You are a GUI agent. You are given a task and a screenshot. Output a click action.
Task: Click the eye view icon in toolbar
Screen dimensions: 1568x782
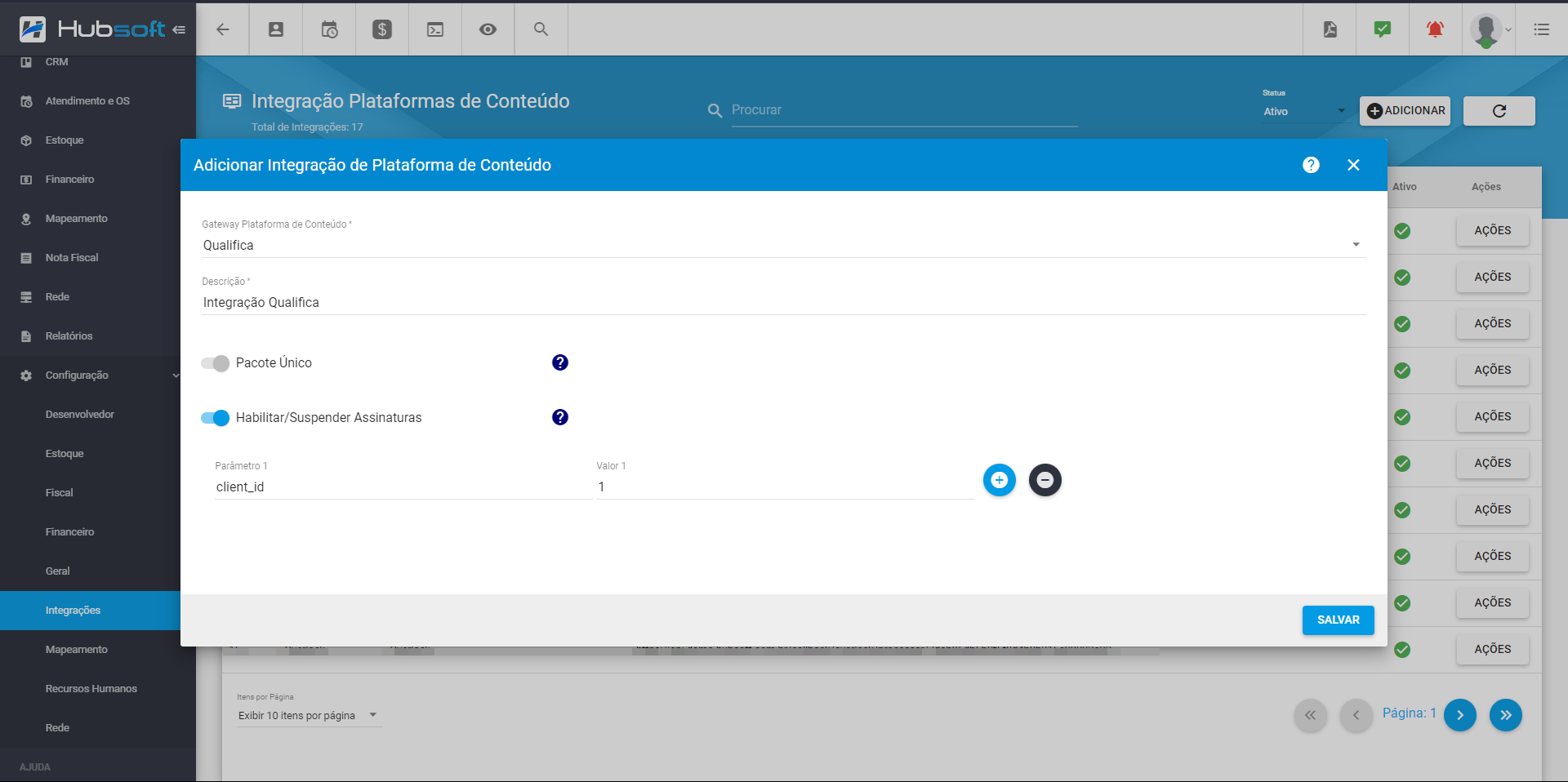pyautogui.click(x=488, y=29)
